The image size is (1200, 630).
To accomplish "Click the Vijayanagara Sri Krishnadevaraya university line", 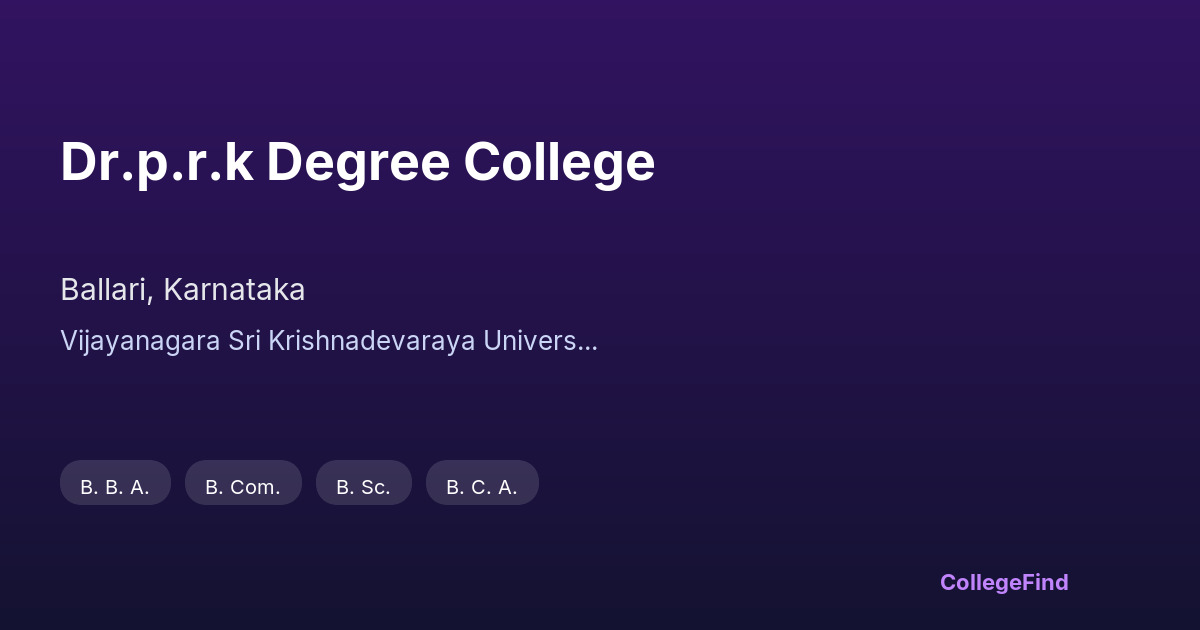I will click(328, 340).
